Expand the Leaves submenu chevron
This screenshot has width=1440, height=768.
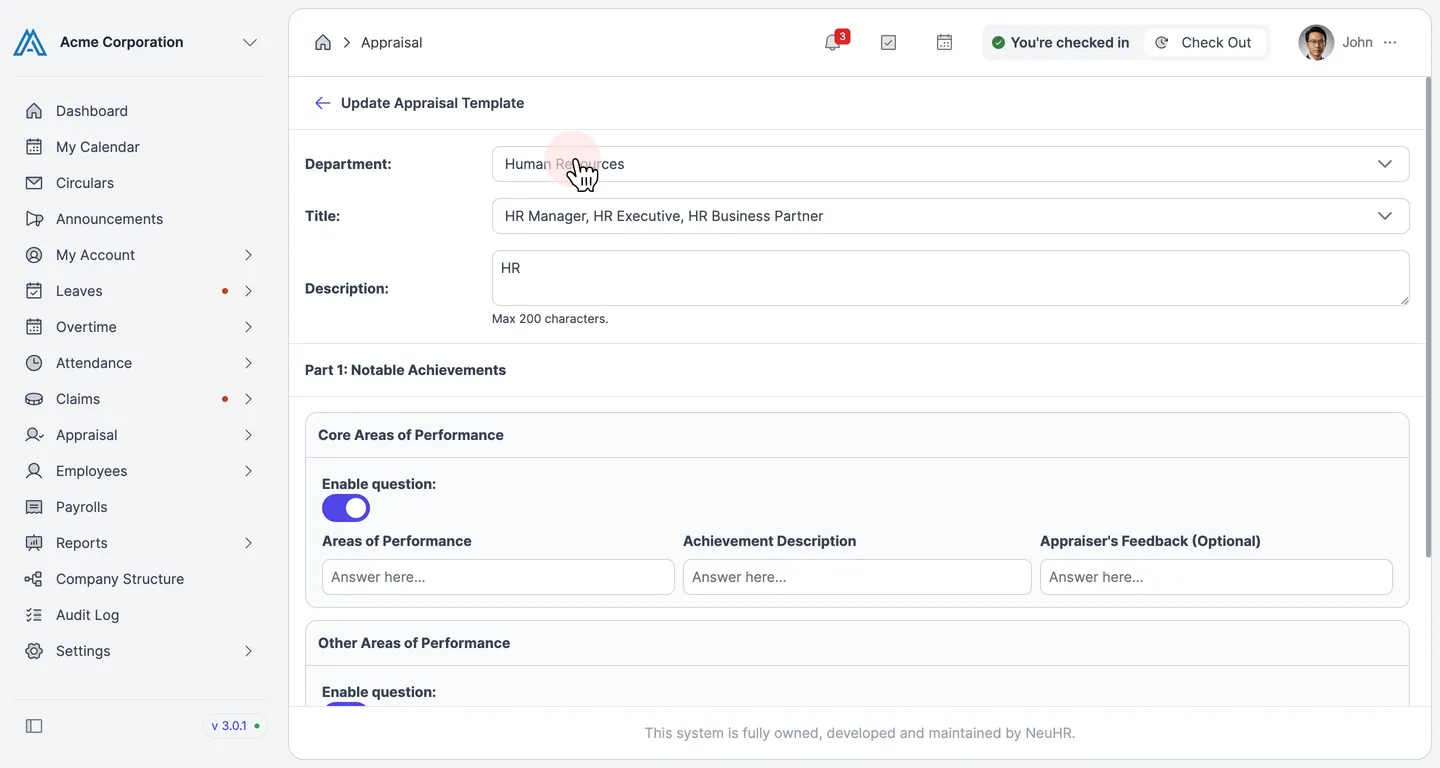coord(248,291)
